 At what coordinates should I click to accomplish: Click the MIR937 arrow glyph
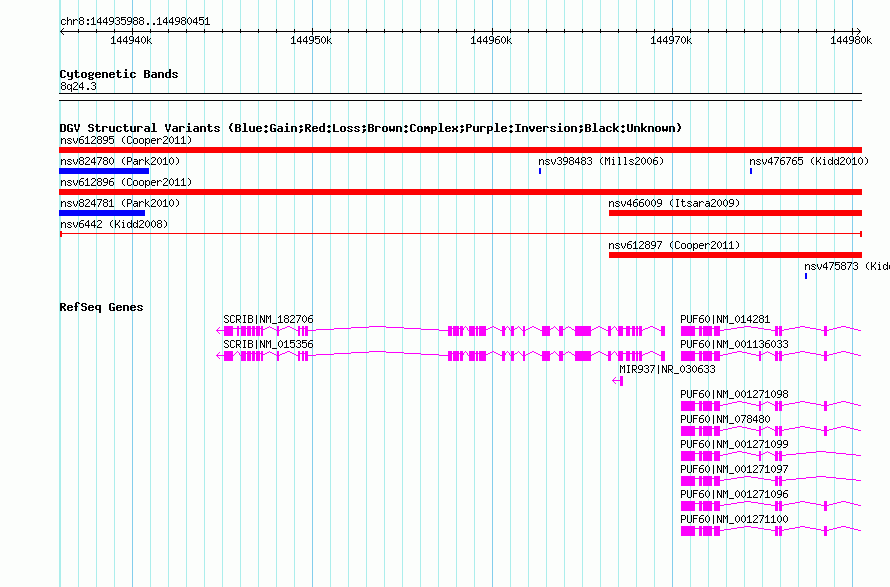618,381
